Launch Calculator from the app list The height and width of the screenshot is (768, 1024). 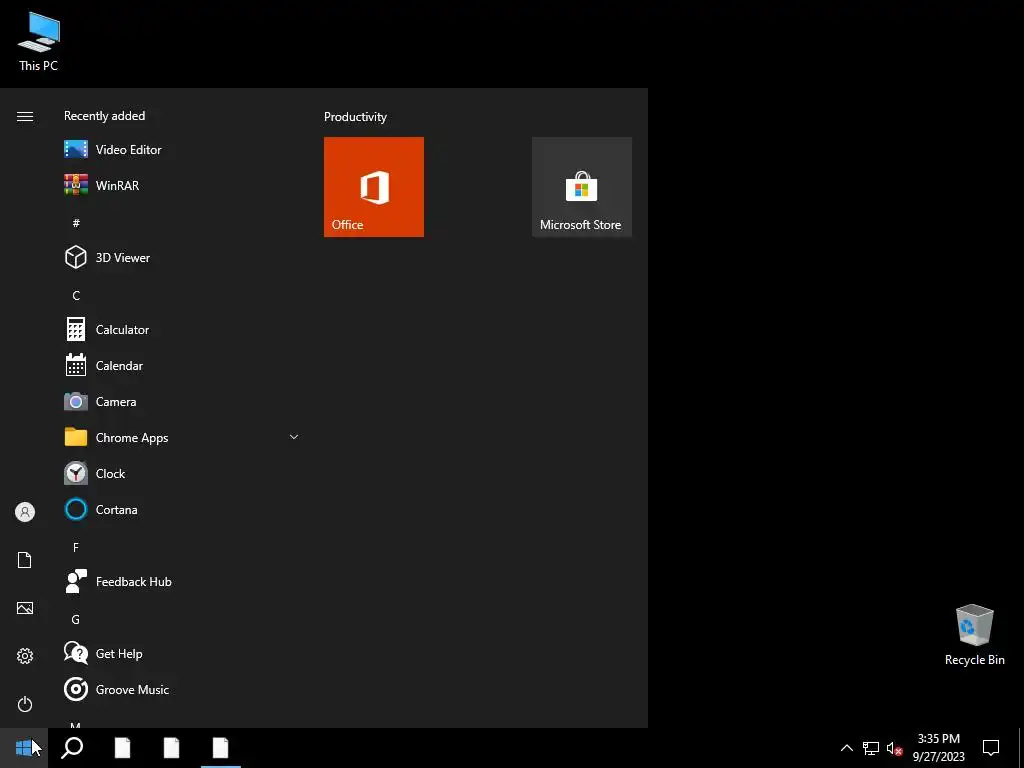coord(181,330)
